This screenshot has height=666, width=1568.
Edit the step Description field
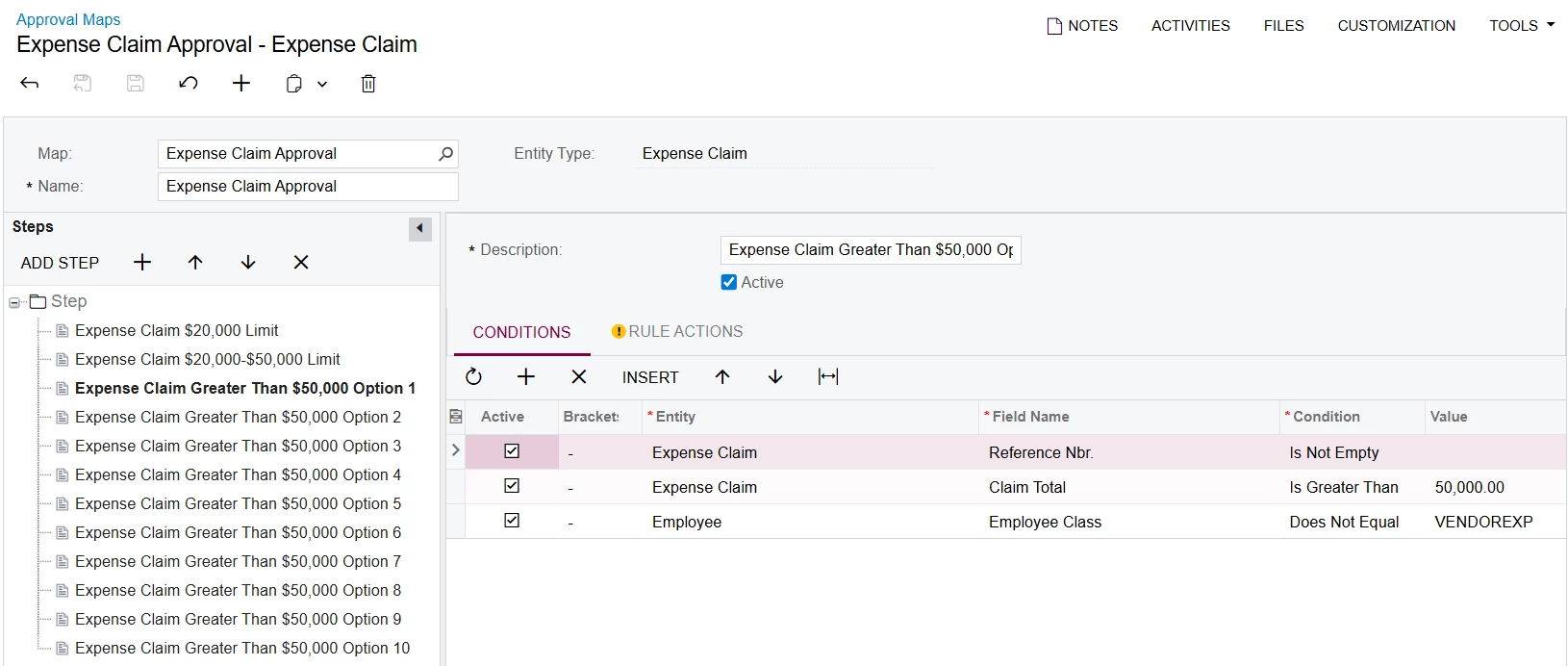[x=871, y=250]
